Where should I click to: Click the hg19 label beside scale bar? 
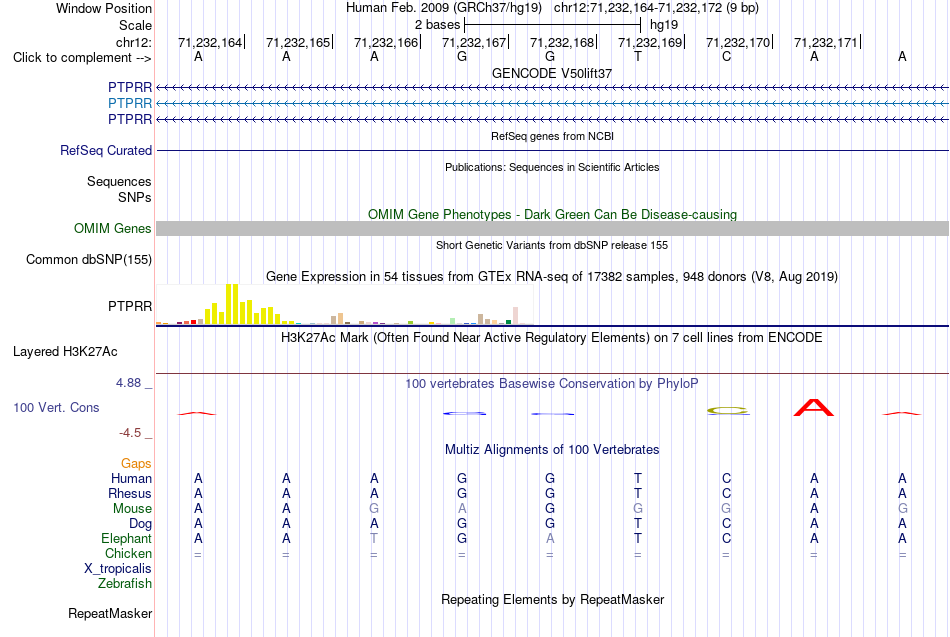[663, 25]
